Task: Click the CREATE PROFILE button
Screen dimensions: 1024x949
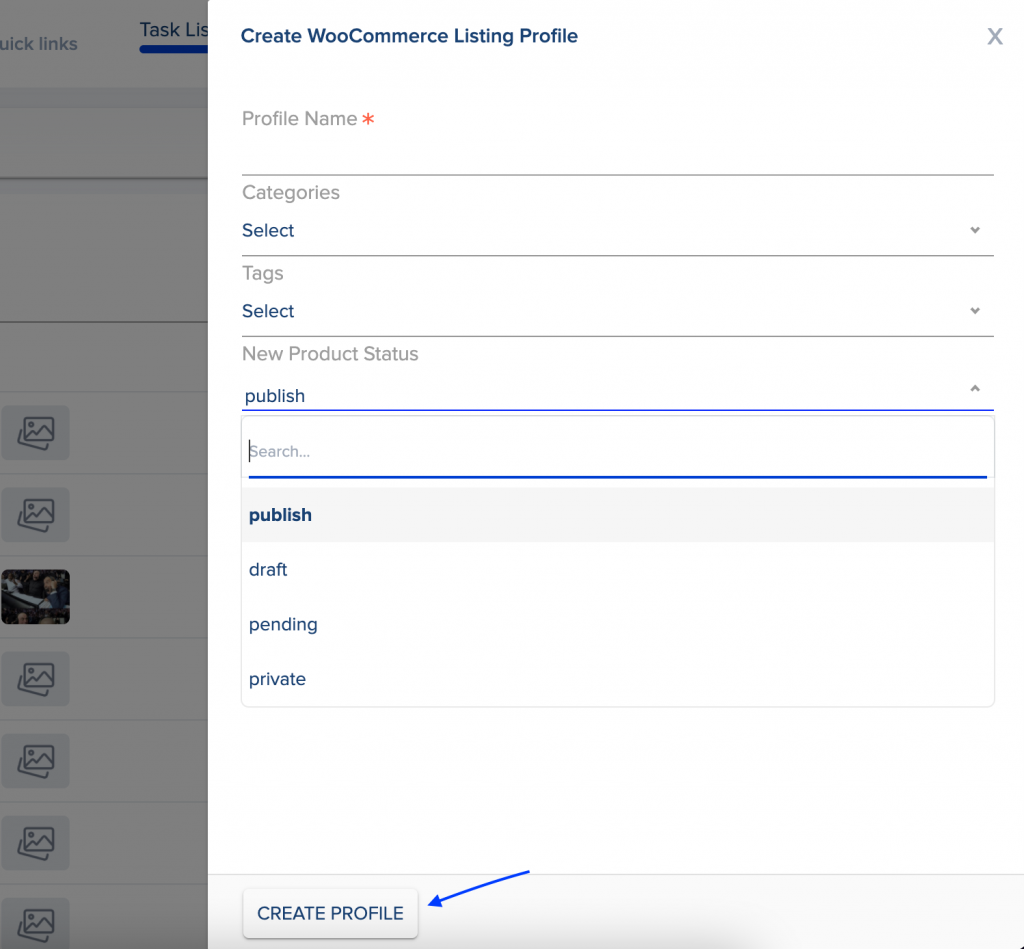Action: pyautogui.click(x=330, y=912)
